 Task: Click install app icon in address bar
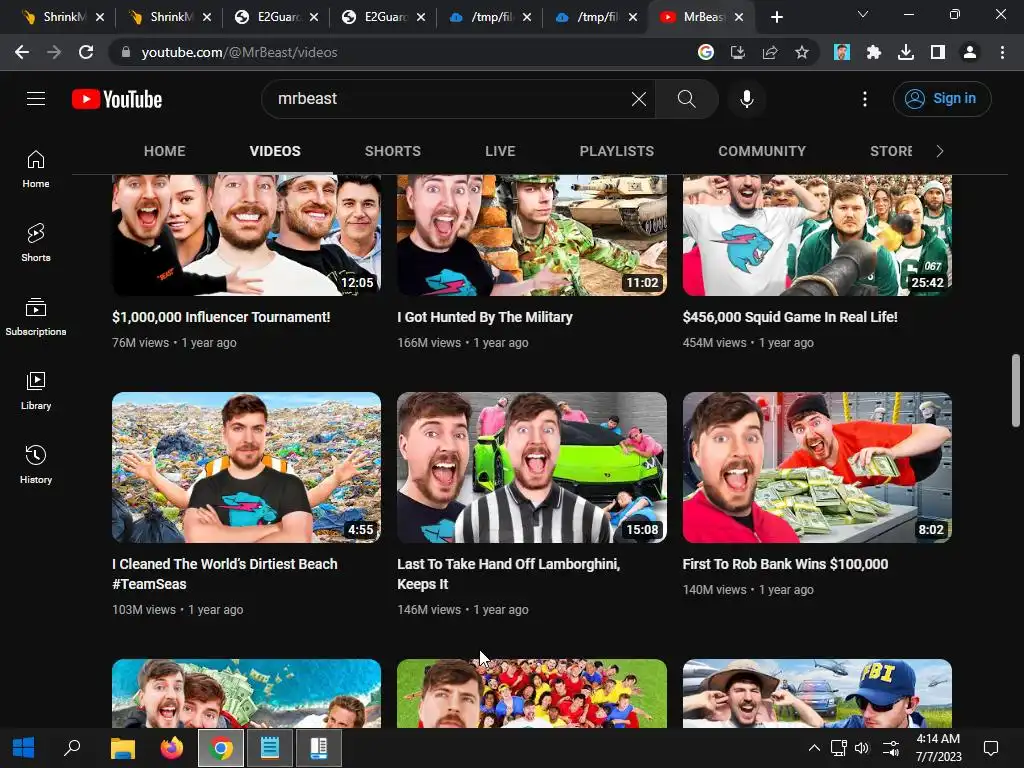pos(737,52)
